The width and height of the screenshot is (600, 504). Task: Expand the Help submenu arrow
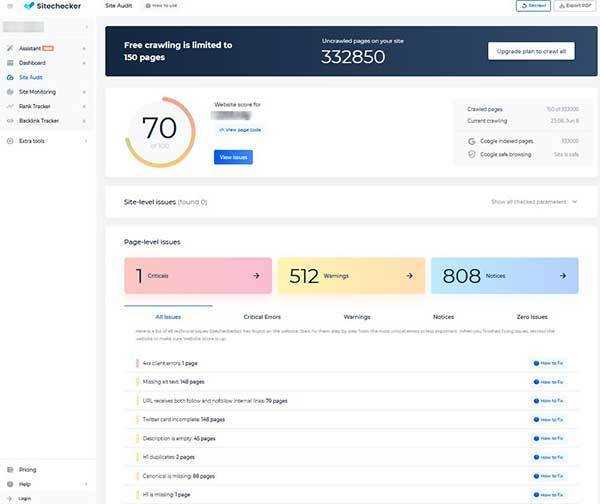[86, 484]
